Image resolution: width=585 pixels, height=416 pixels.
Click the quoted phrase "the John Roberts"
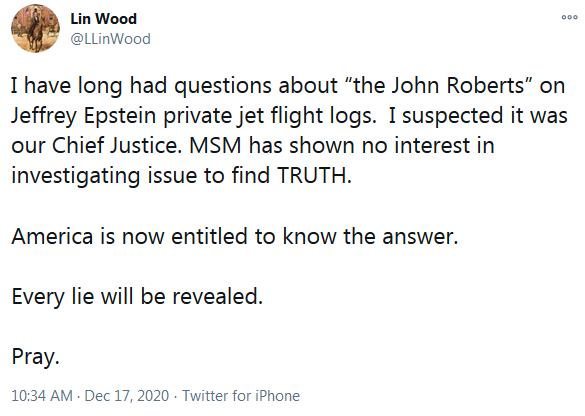tap(439, 85)
